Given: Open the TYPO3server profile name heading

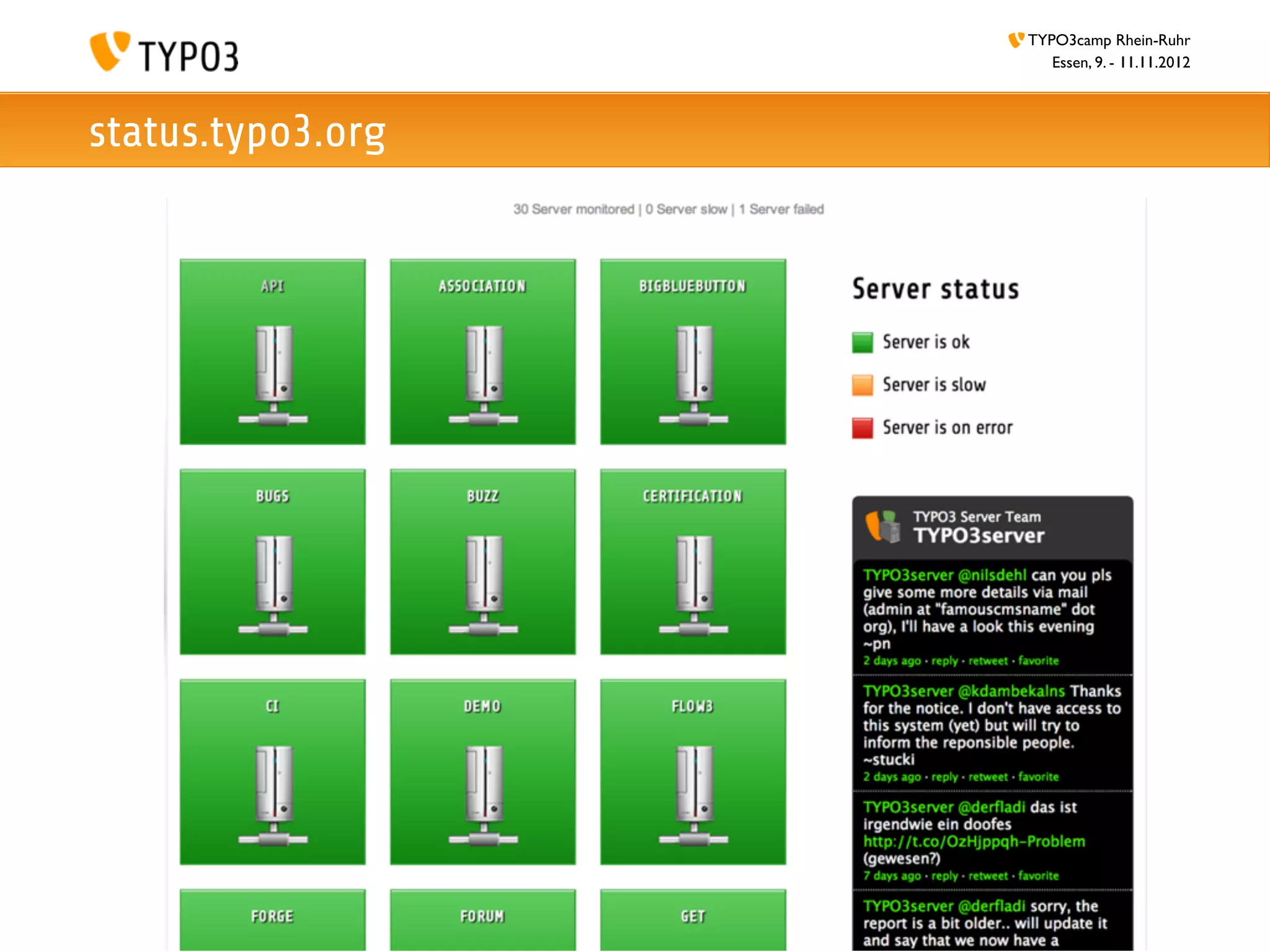Looking at the screenshot, I should [979, 535].
